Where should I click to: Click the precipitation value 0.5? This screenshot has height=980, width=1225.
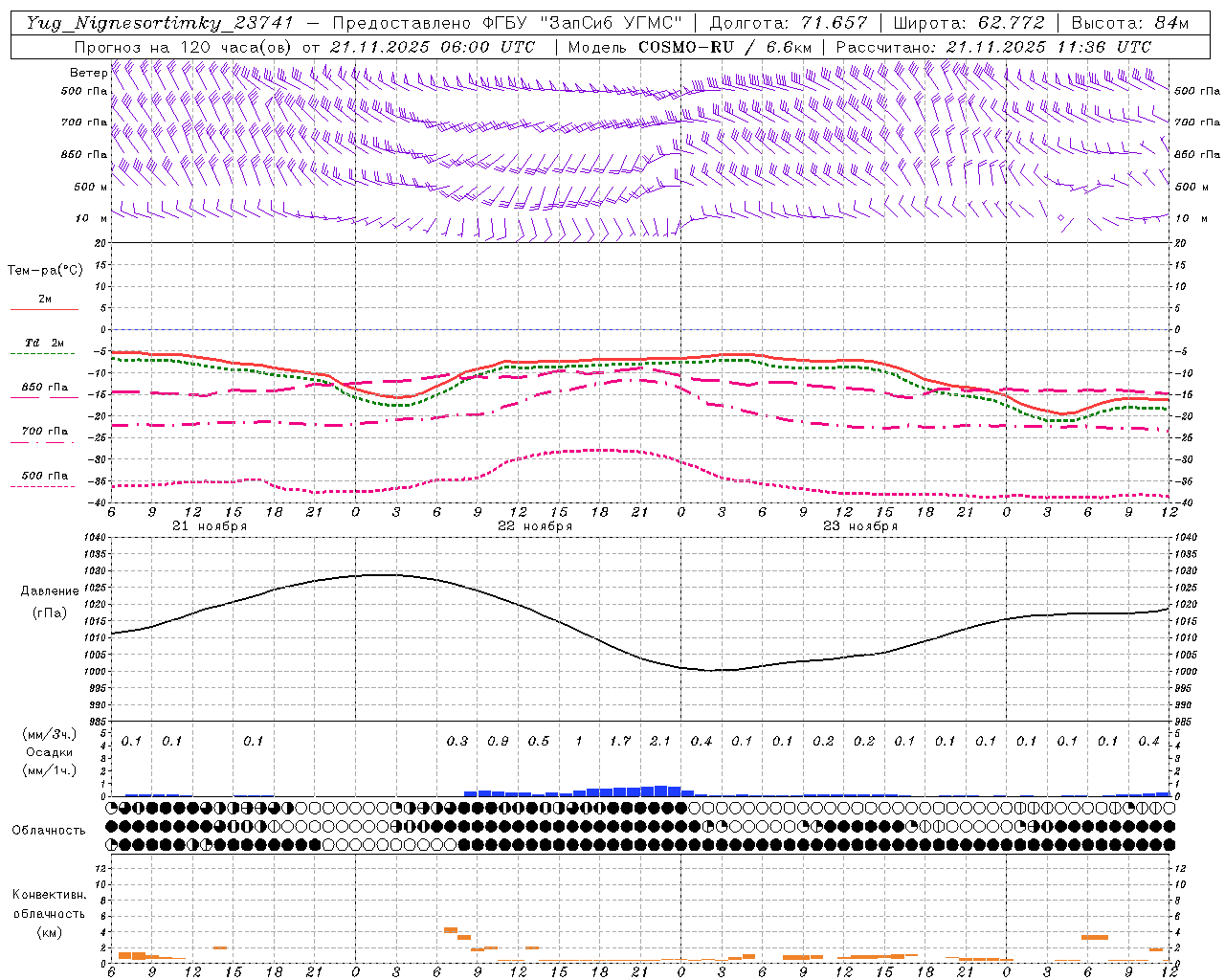click(x=539, y=741)
